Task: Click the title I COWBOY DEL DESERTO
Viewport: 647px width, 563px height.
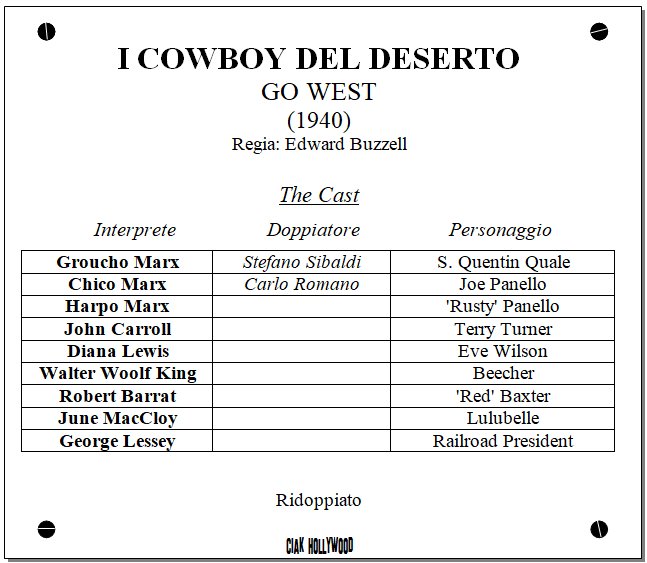Action: (x=318, y=59)
